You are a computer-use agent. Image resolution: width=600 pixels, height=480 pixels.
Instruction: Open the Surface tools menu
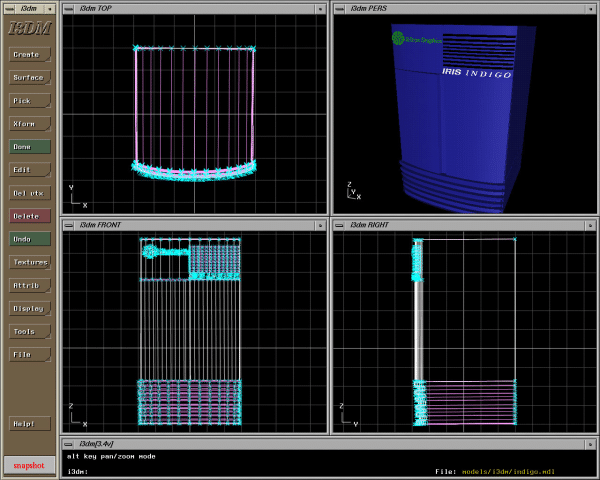click(29, 77)
